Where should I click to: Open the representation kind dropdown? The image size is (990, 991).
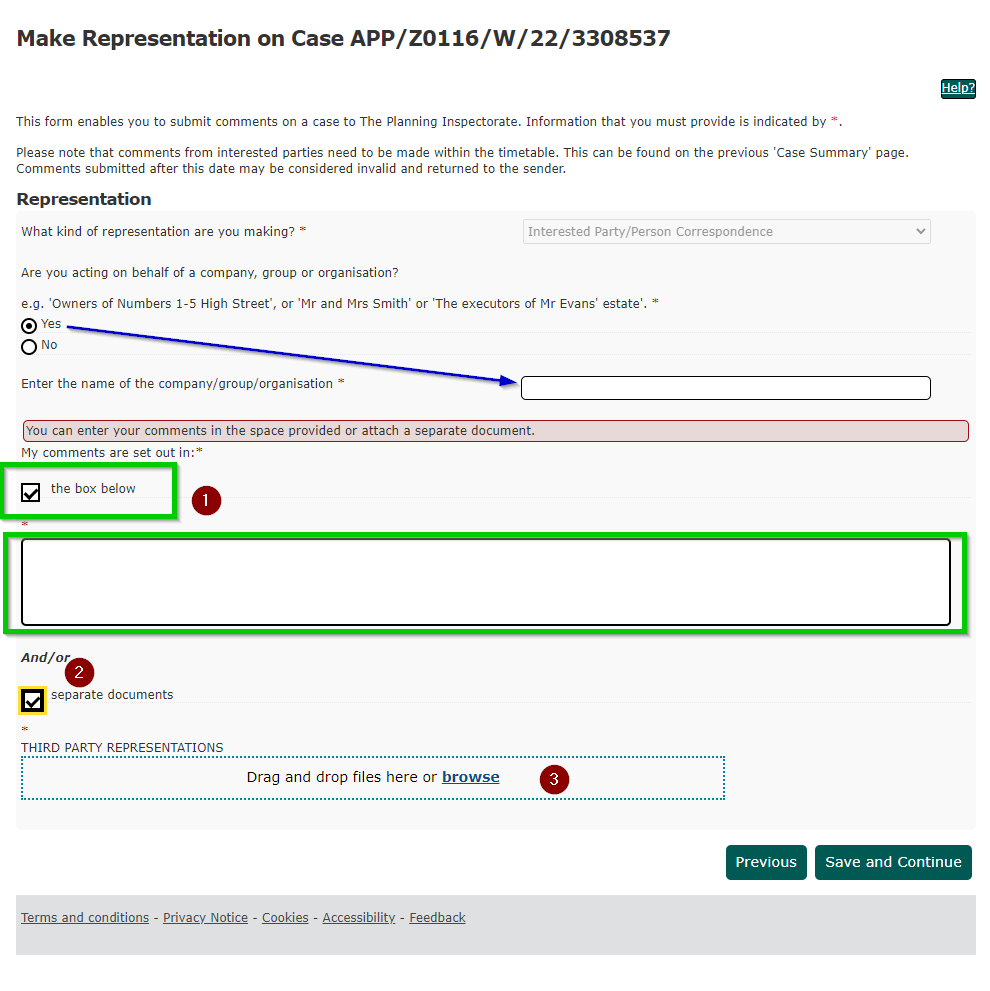726,232
